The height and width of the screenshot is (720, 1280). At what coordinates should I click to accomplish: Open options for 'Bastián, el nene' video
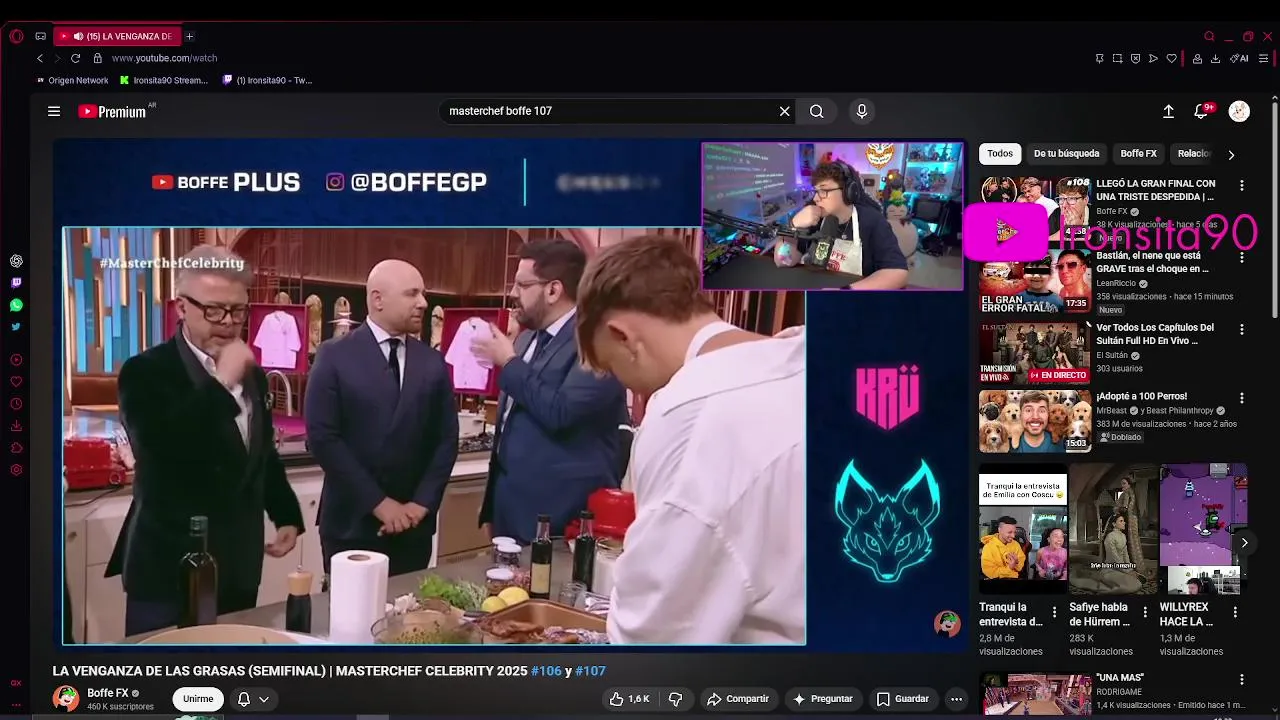[x=1242, y=258]
